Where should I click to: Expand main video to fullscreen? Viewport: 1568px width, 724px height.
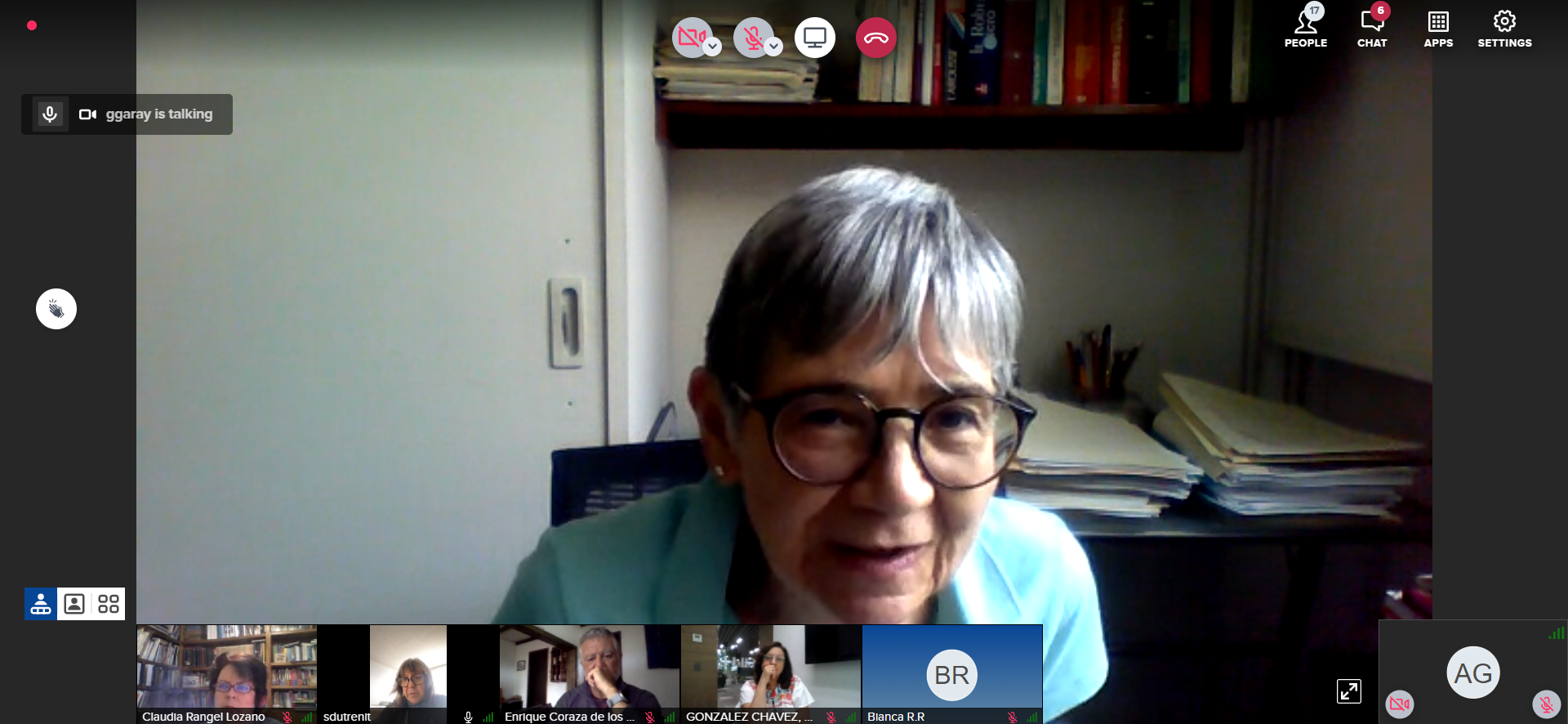[x=1349, y=690]
